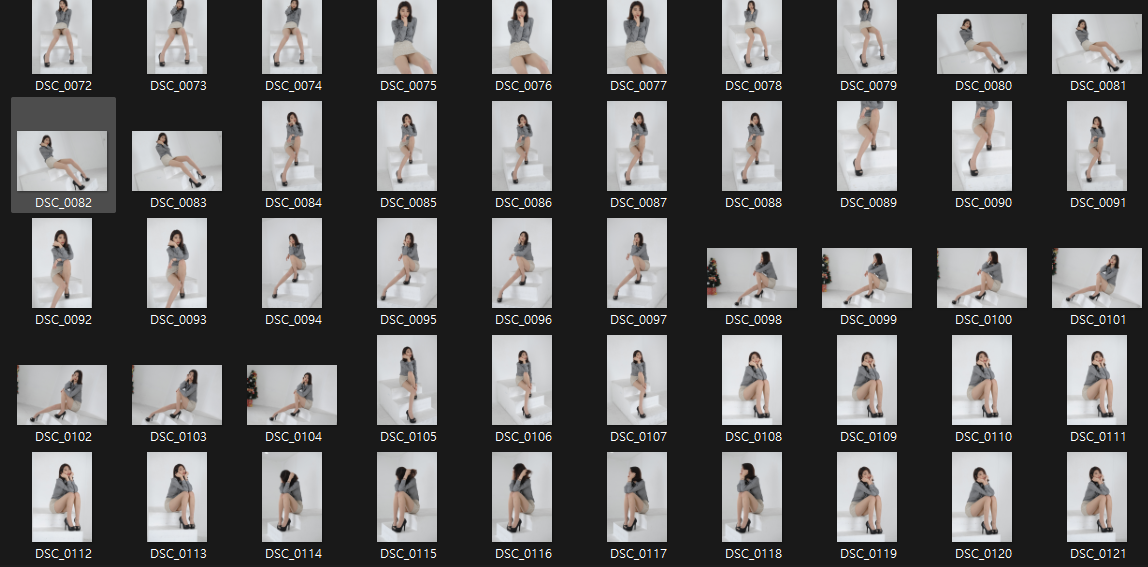
Task: Choose the DSC_0108 photo thumbnail
Action: [x=752, y=380]
